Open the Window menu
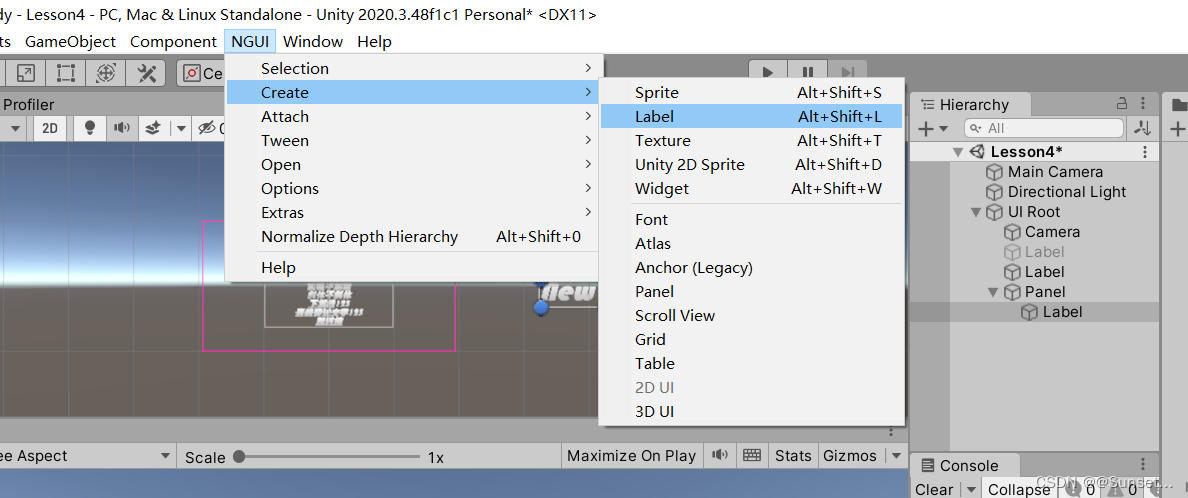1188x498 pixels. (313, 42)
